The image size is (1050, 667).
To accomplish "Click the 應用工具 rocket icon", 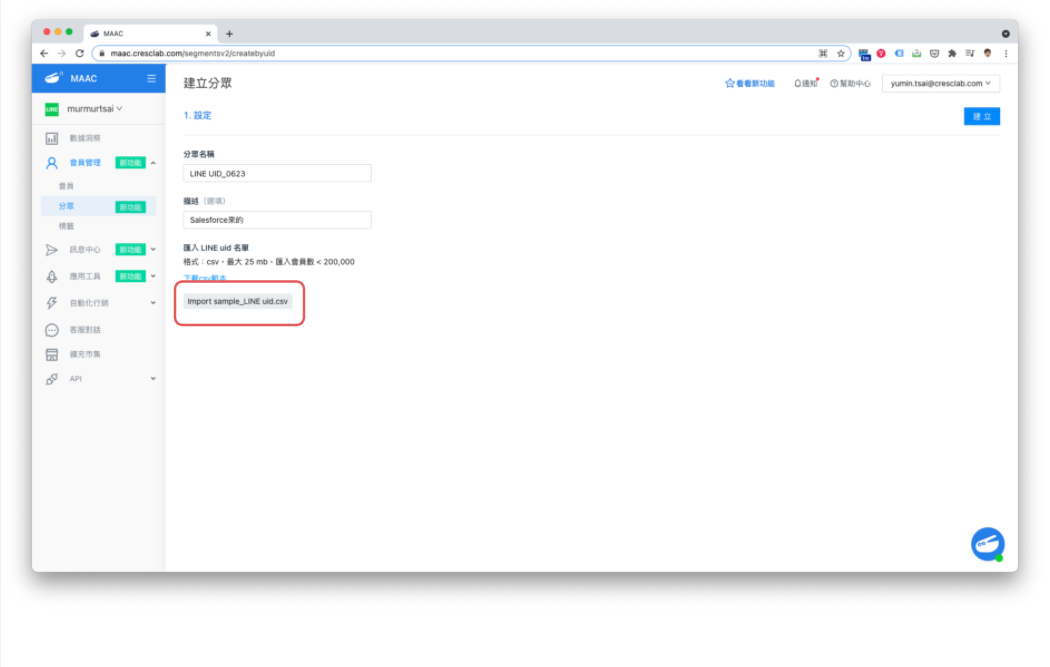I will click(52, 277).
